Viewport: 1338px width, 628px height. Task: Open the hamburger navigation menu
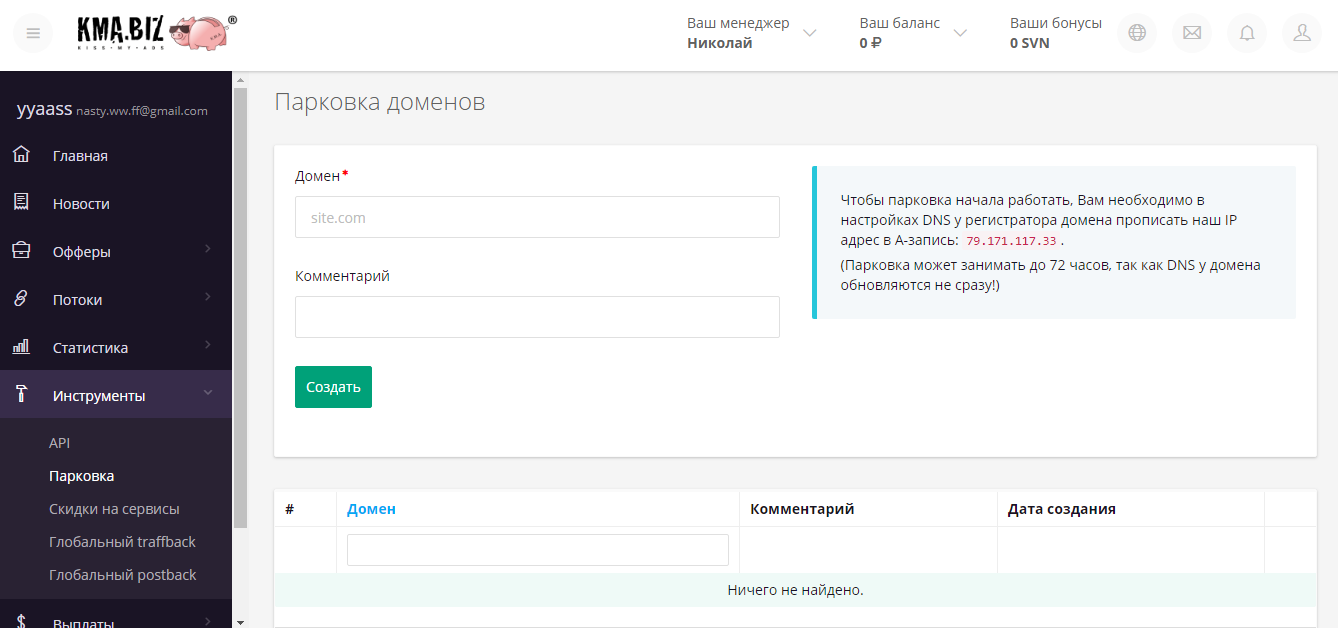coord(33,33)
